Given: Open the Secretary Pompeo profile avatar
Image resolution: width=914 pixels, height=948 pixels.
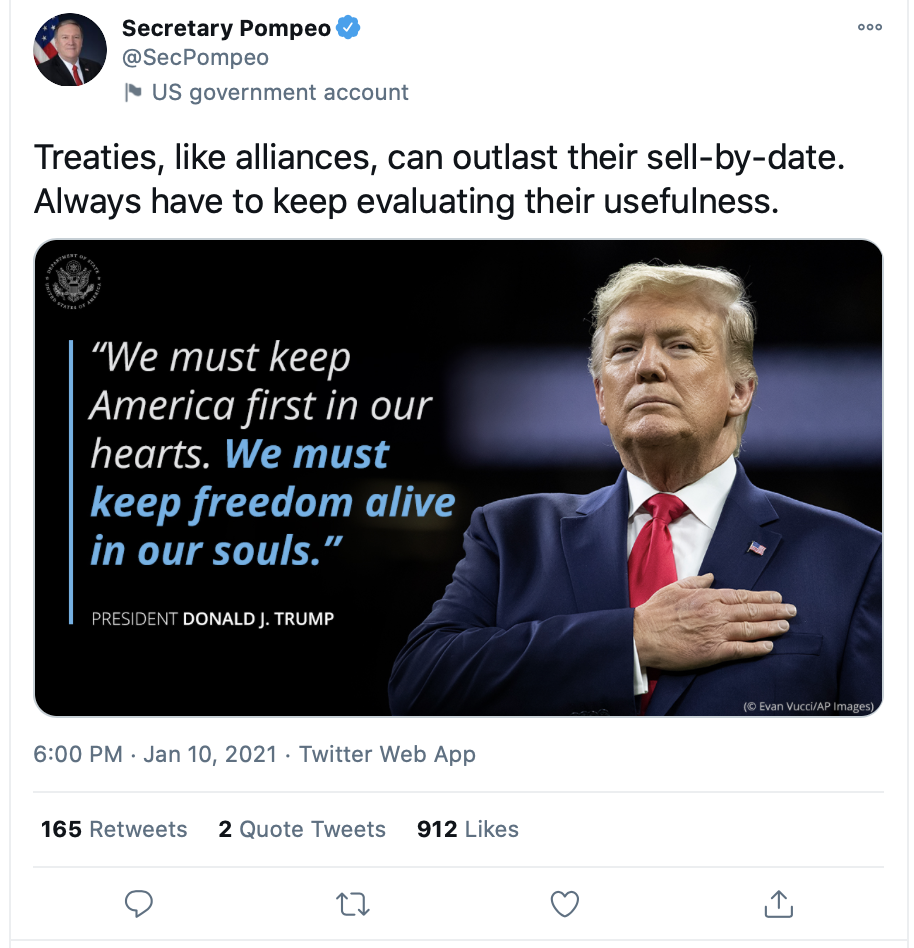Looking at the screenshot, I should pos(69,50).
